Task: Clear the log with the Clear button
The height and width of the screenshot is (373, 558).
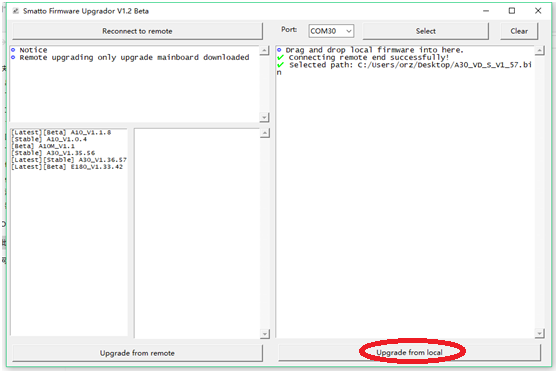Action: (519, 31)
